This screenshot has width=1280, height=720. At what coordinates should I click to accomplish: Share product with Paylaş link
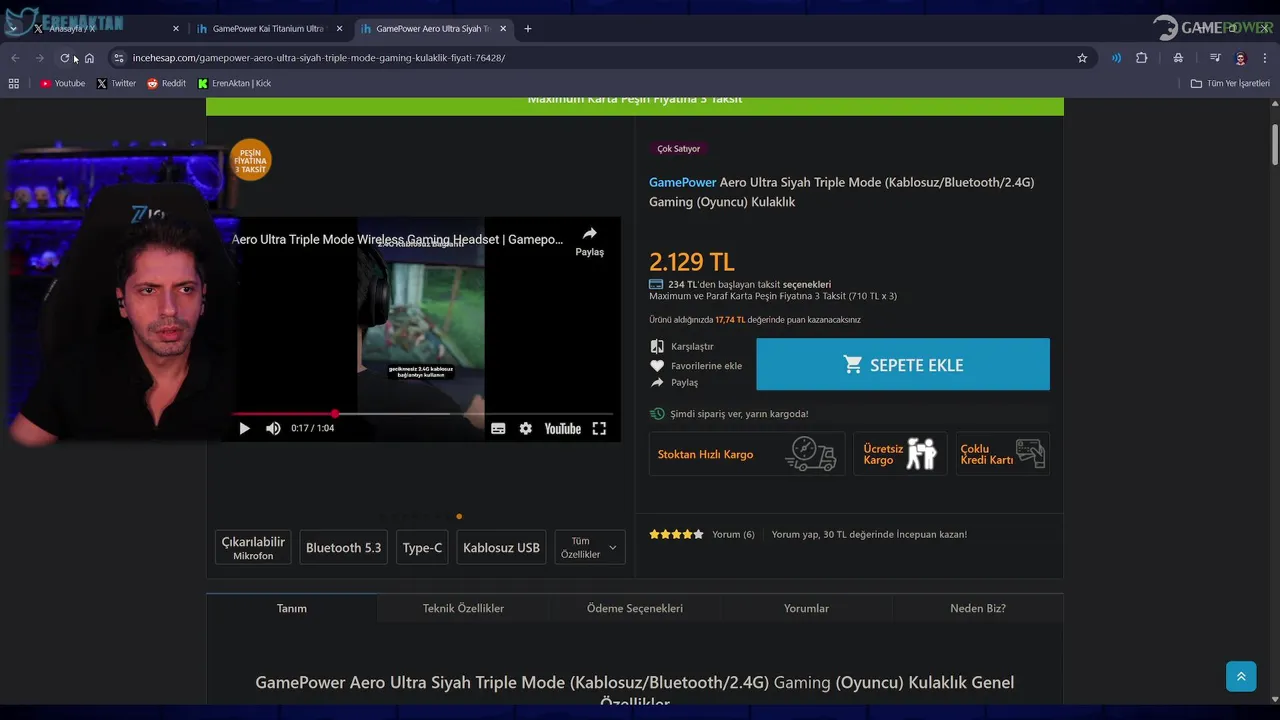pyautogui.click(x=674, y=382)
